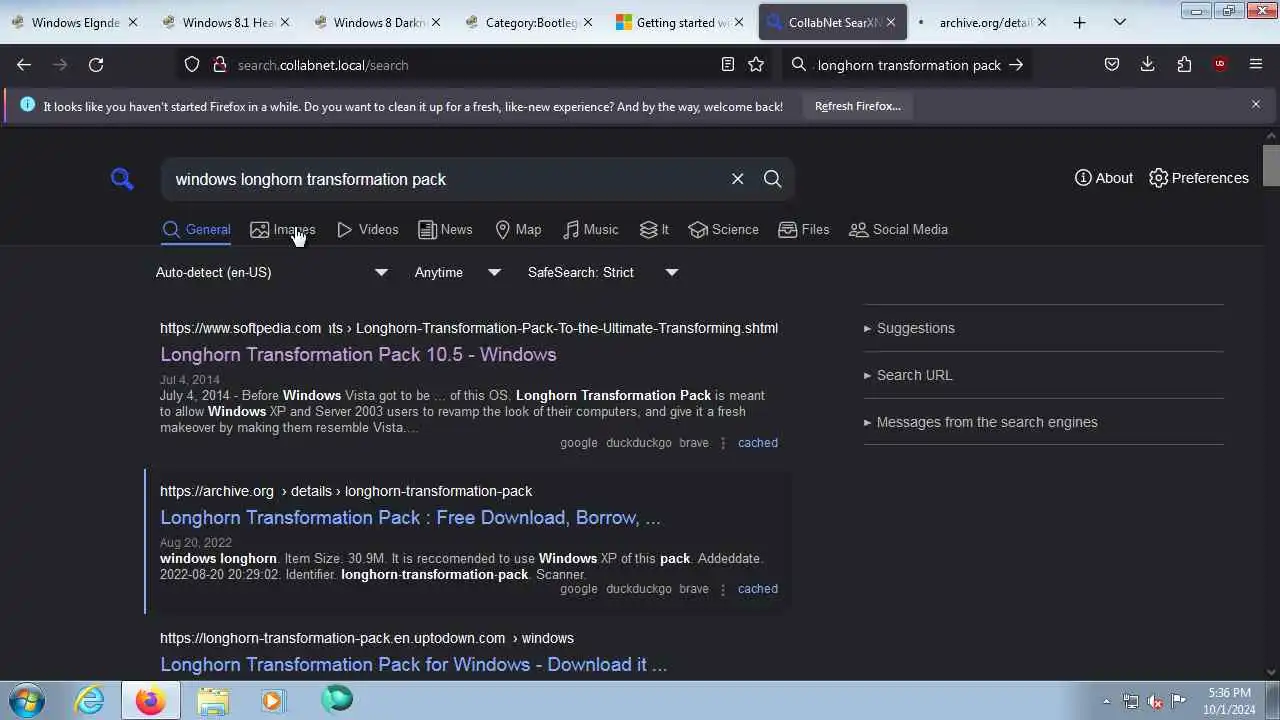The image size is (1280, 720).
Task: Click page vertical scrollbar thumb
Action: [1271, 165]
